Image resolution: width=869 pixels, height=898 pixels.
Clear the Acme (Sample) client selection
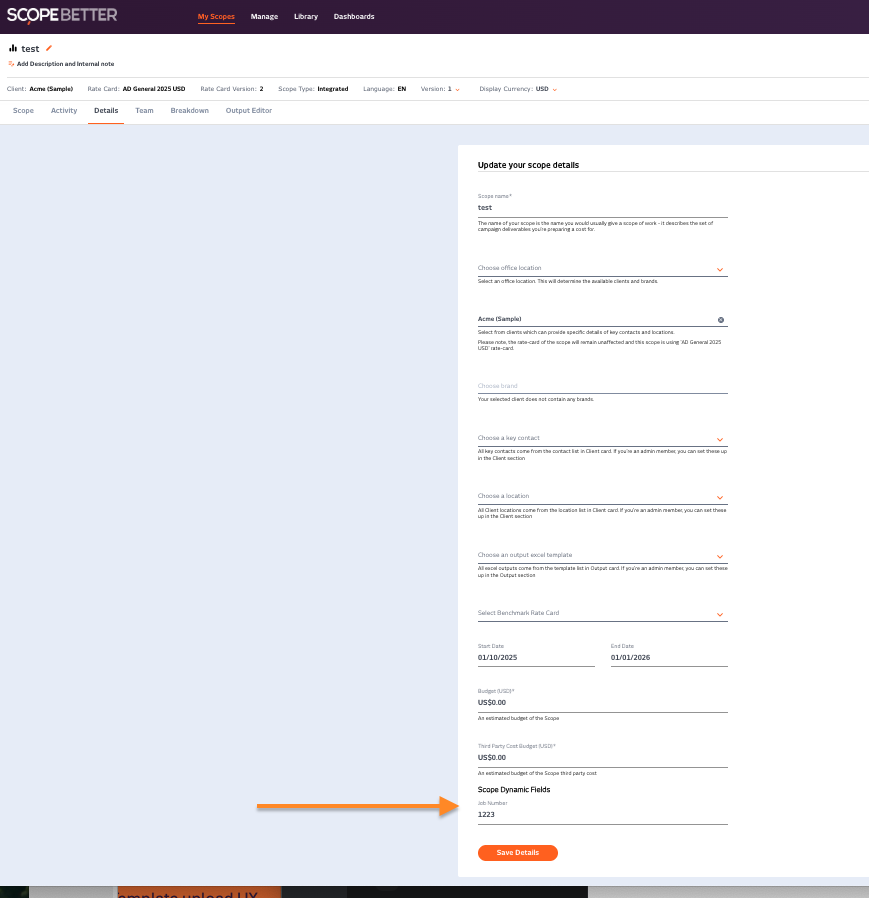(721, 320)
